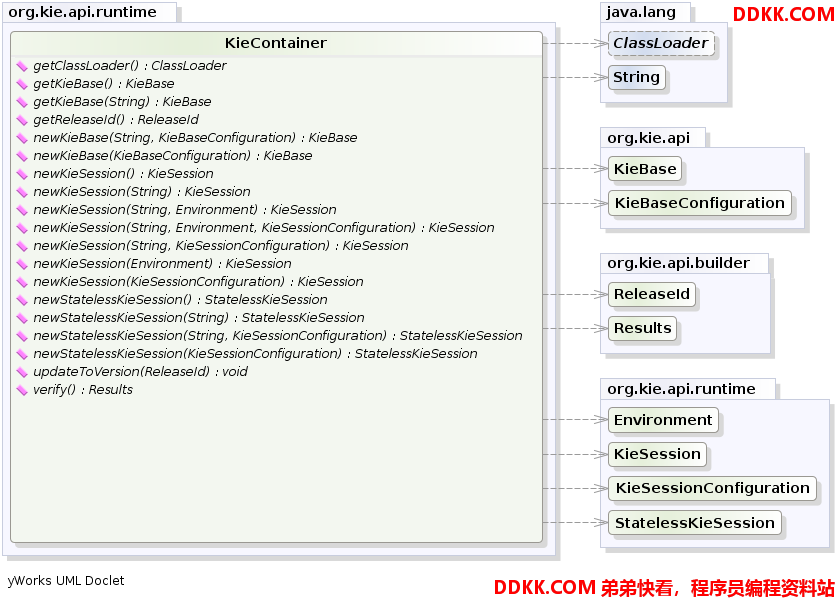Click the method icon beside verify()
Viewport: 837px width, 598px height.
(x=22, y=390)
